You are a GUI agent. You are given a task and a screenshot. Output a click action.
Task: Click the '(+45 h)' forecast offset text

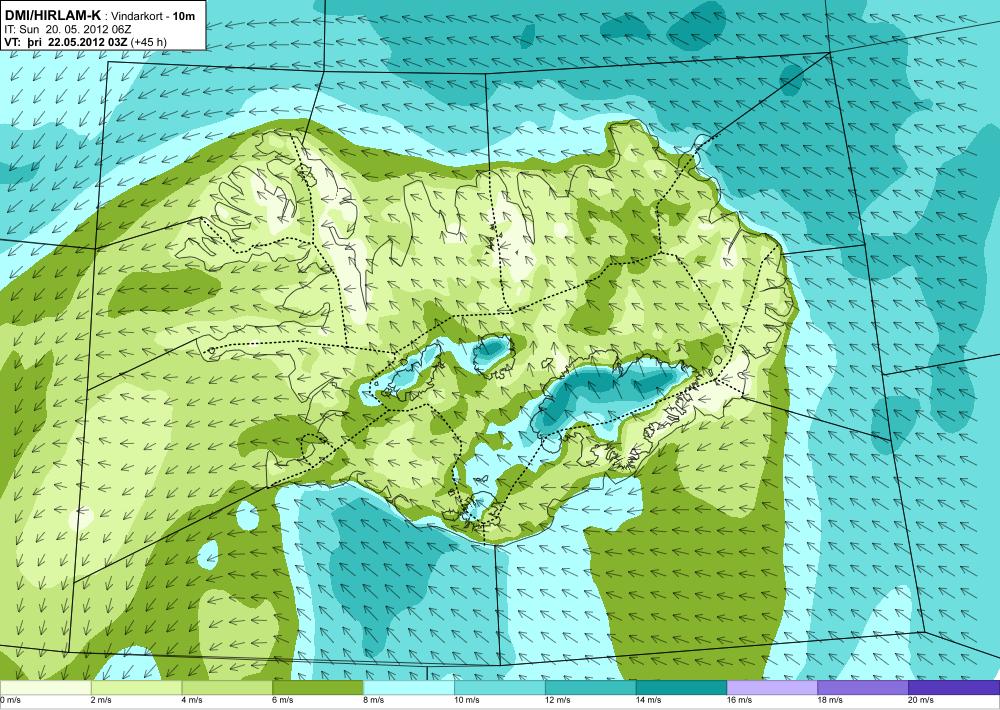[x=150, y=42]
